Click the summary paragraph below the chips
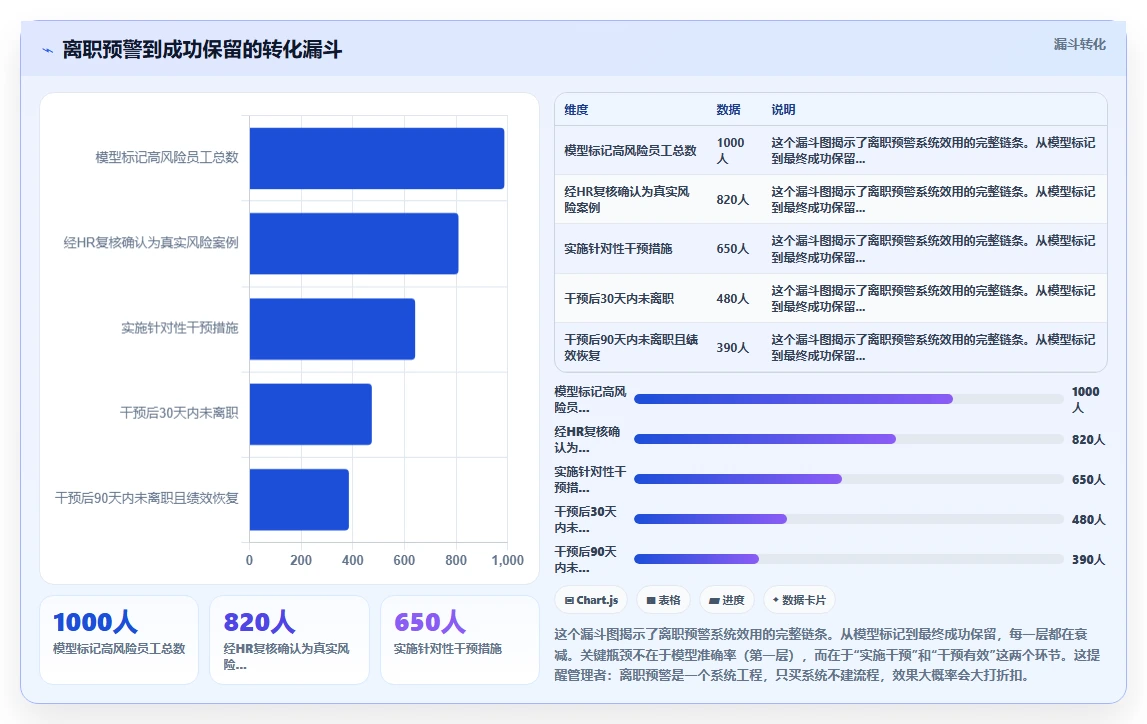The height and width of the screenshot is (724, 1147). point(827,655)
